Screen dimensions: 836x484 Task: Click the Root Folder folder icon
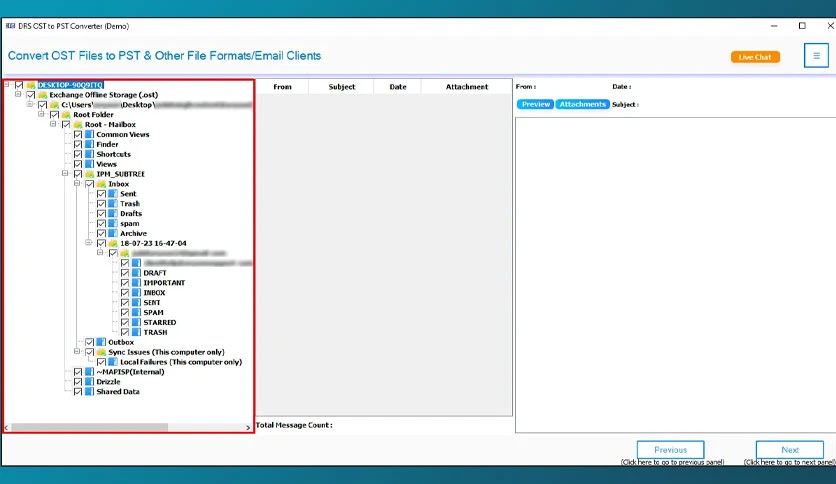click(x=67, y=115)
